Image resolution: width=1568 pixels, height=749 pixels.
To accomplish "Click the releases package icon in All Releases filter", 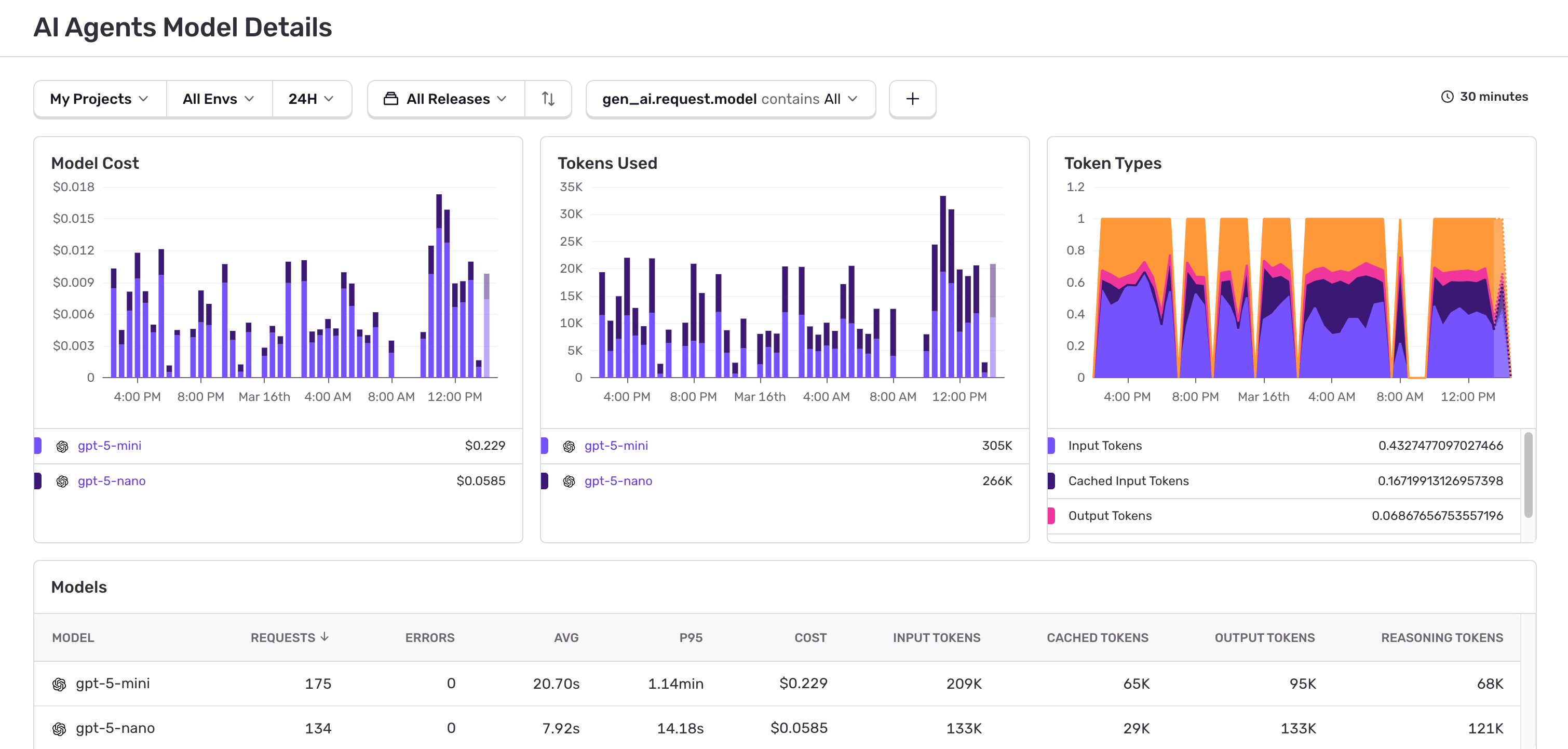I will [x=390, y=99].
